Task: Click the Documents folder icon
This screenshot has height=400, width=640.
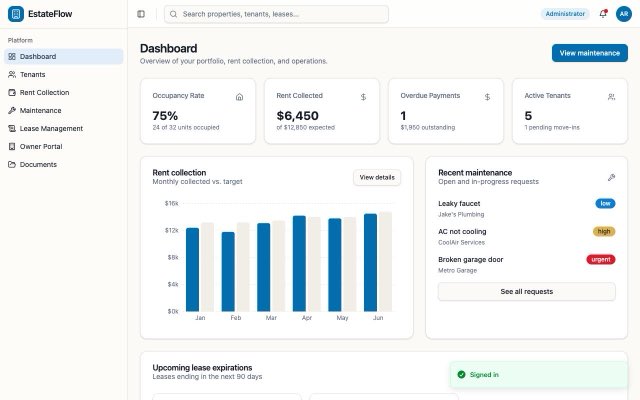Action: point(12,164)
